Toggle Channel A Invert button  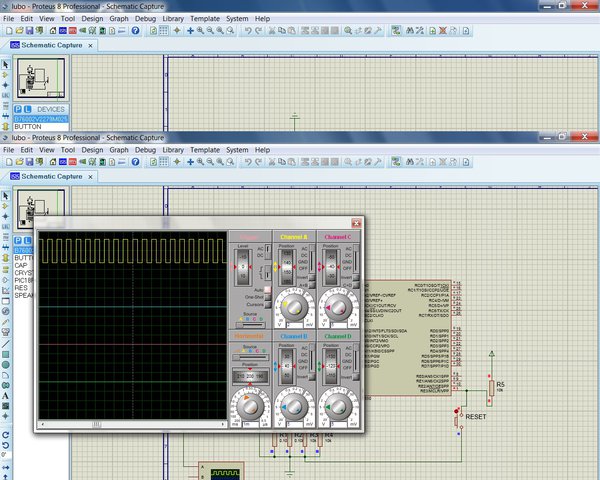312,278
